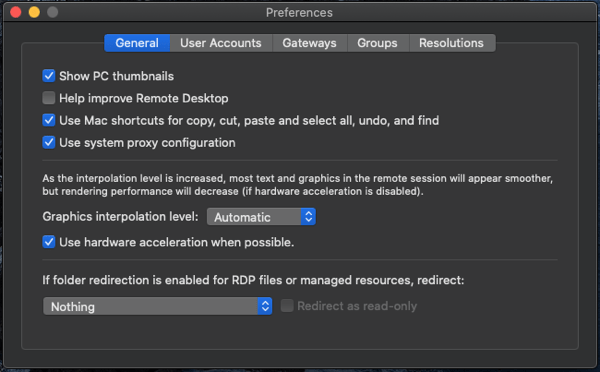Click the Nothing dropdown blue arrows
This screenshot has width=600, height=372.
265,306
